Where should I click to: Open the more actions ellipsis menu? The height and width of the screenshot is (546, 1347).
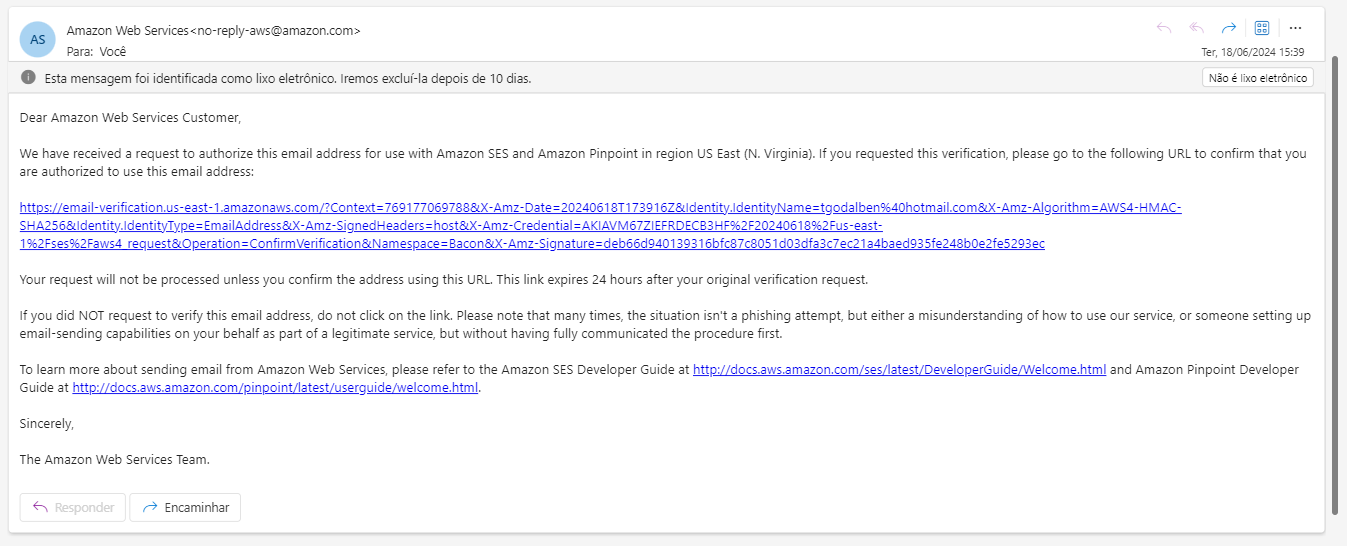coord(1295,28)
